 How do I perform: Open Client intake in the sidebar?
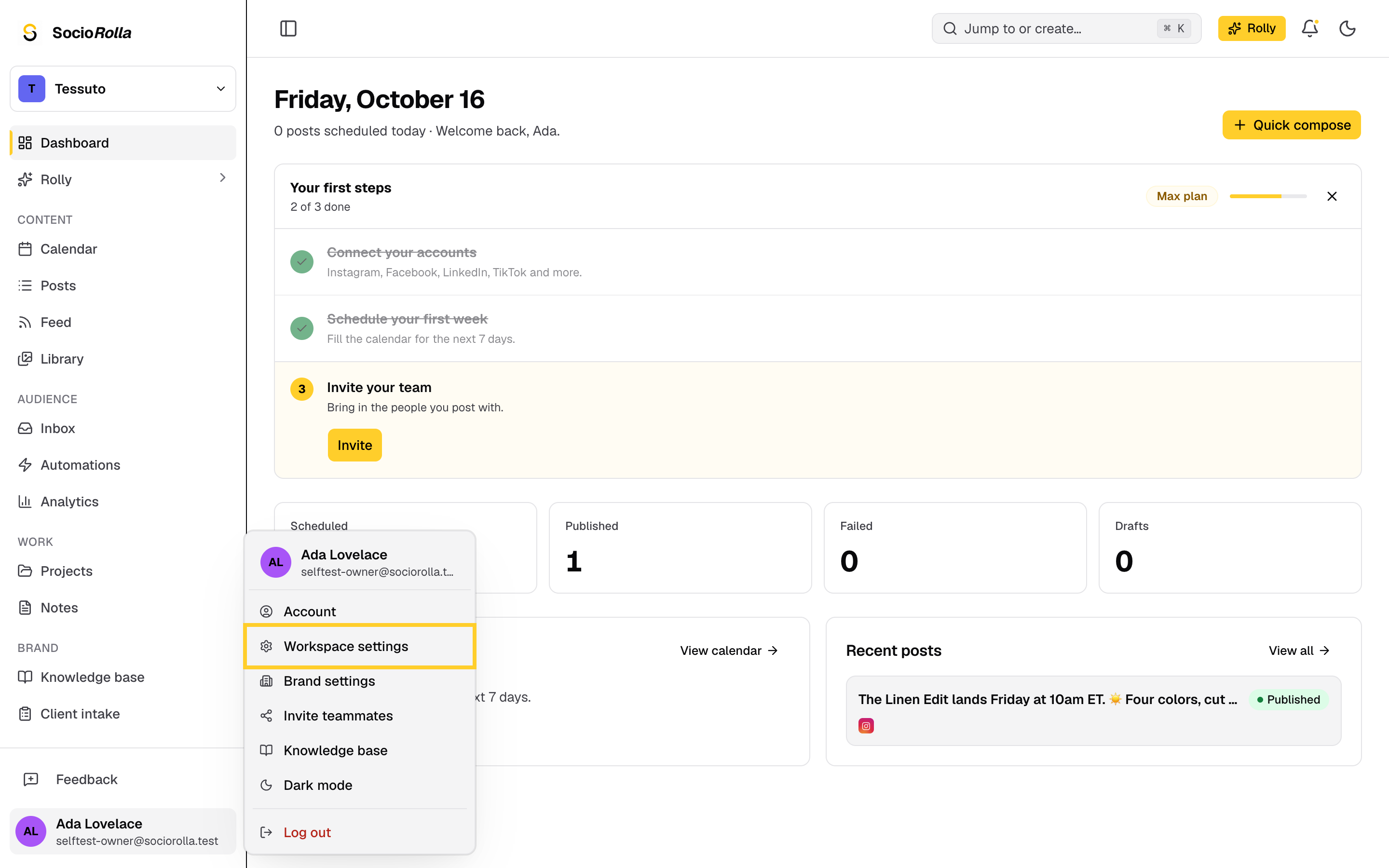[123, 714]
